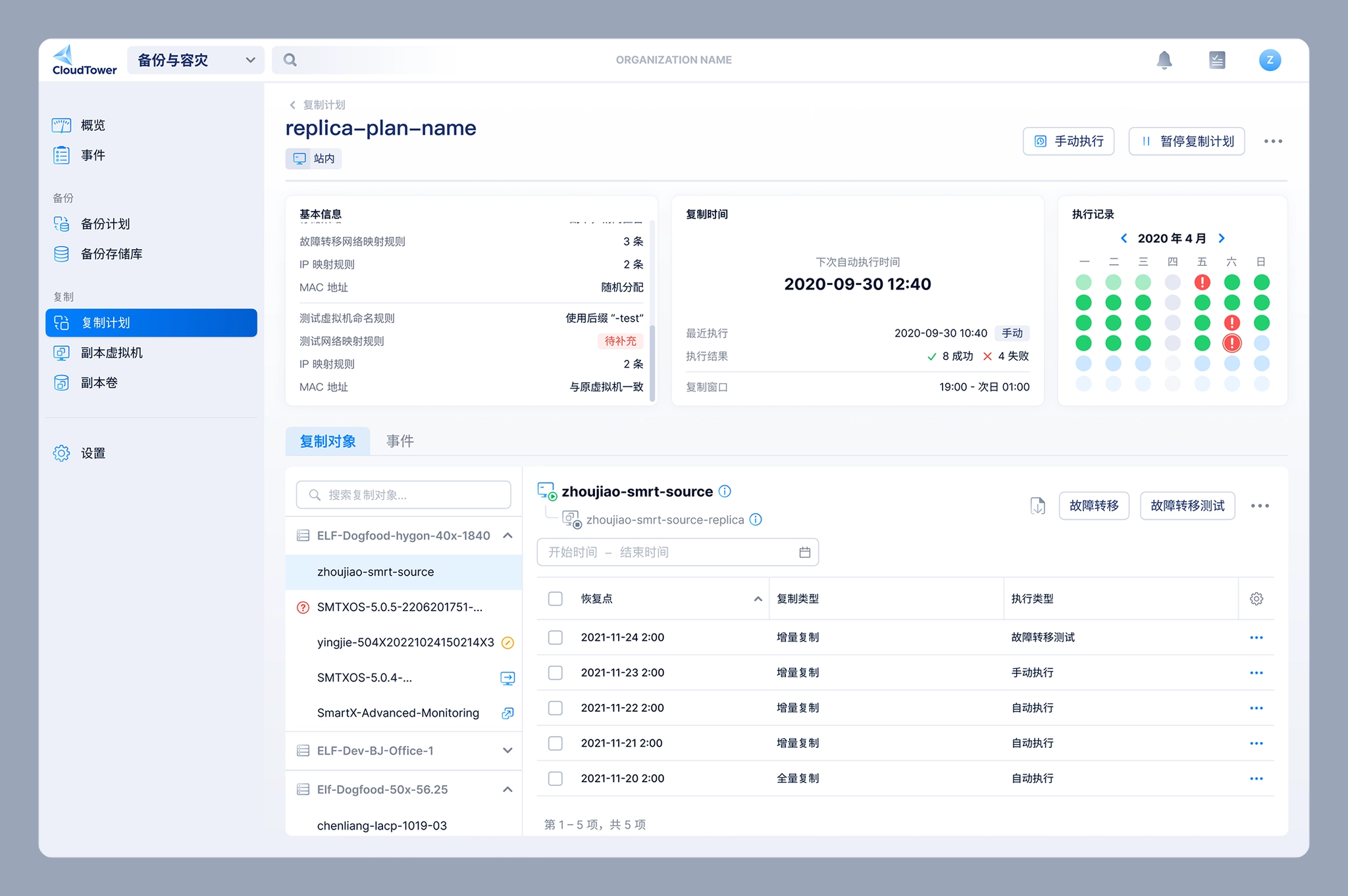Viewport: 1348px width, 896px height.
Task: Click the calendar icon in date range field
Action: [804, 552]
